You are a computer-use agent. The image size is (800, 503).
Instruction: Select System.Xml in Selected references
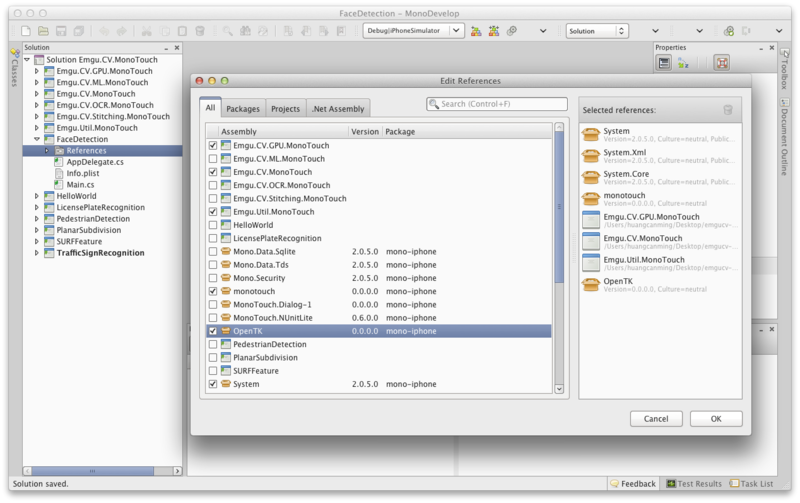(x=660, y=156)
